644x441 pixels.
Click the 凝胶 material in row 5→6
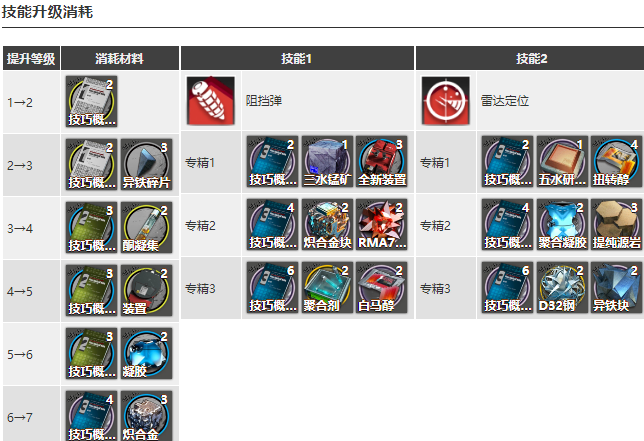146,354
